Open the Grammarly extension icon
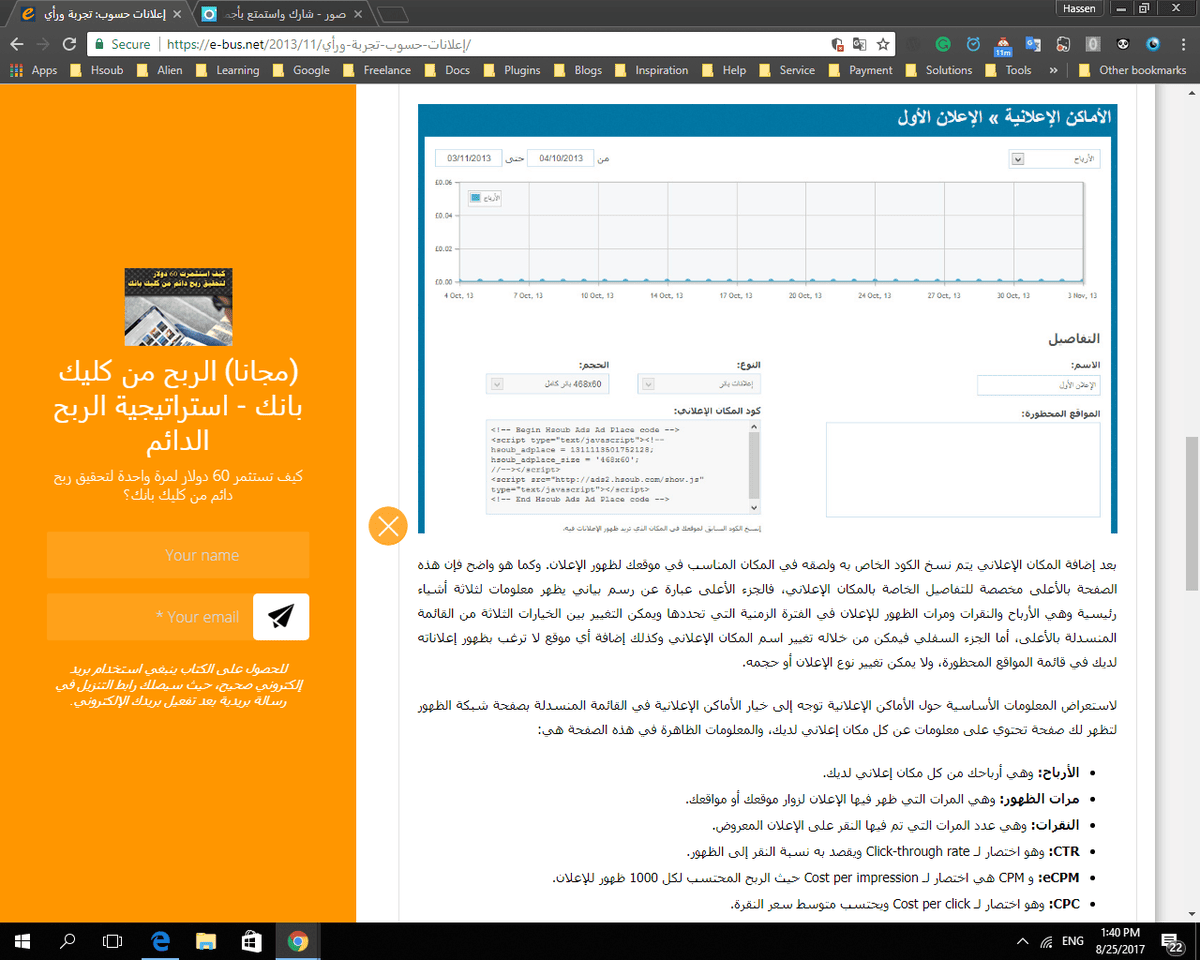The height and width of the screenshot is (960, 1200). [943, 44]
